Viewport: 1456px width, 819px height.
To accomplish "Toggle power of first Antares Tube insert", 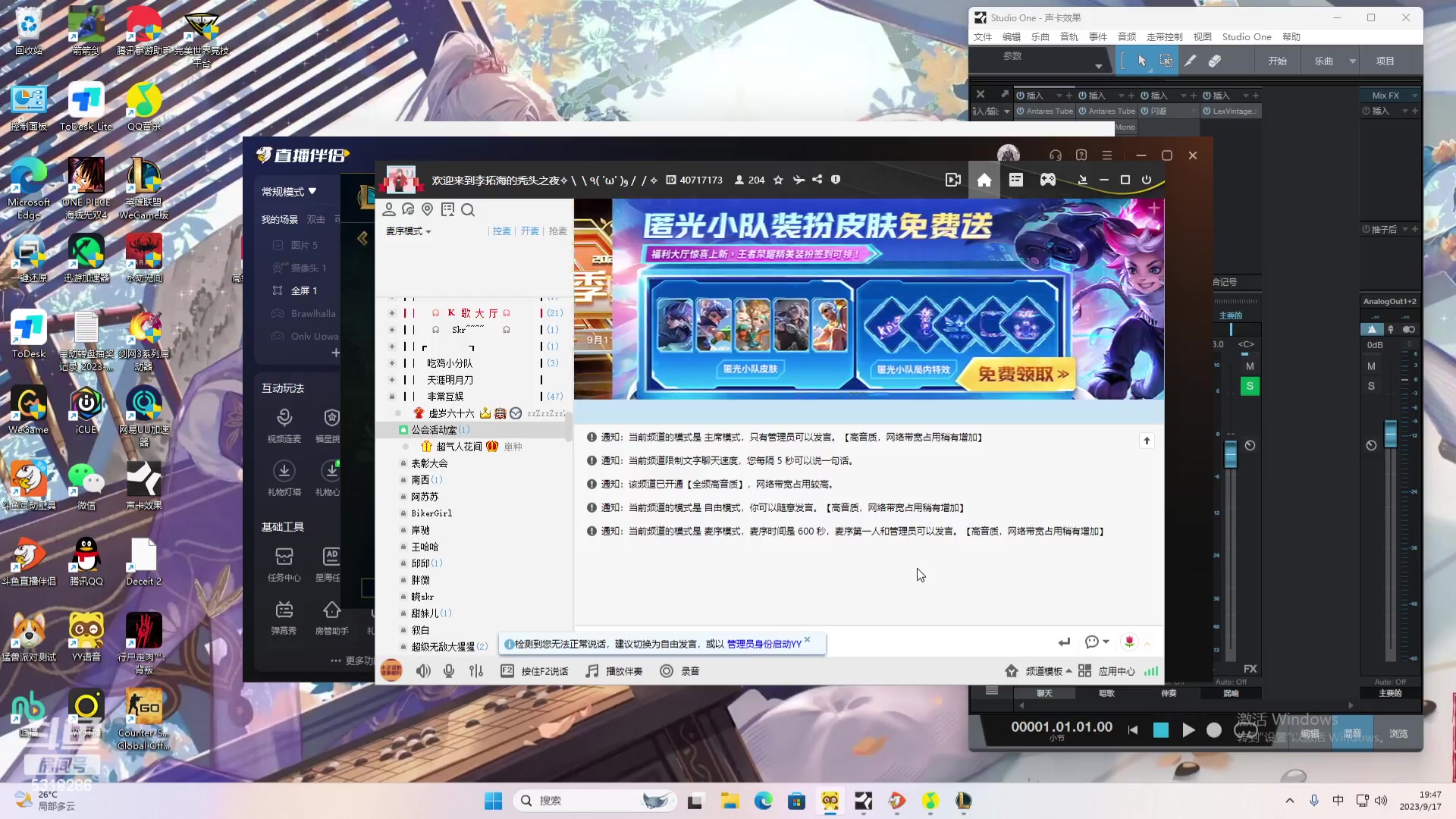I will [1021, 111].
